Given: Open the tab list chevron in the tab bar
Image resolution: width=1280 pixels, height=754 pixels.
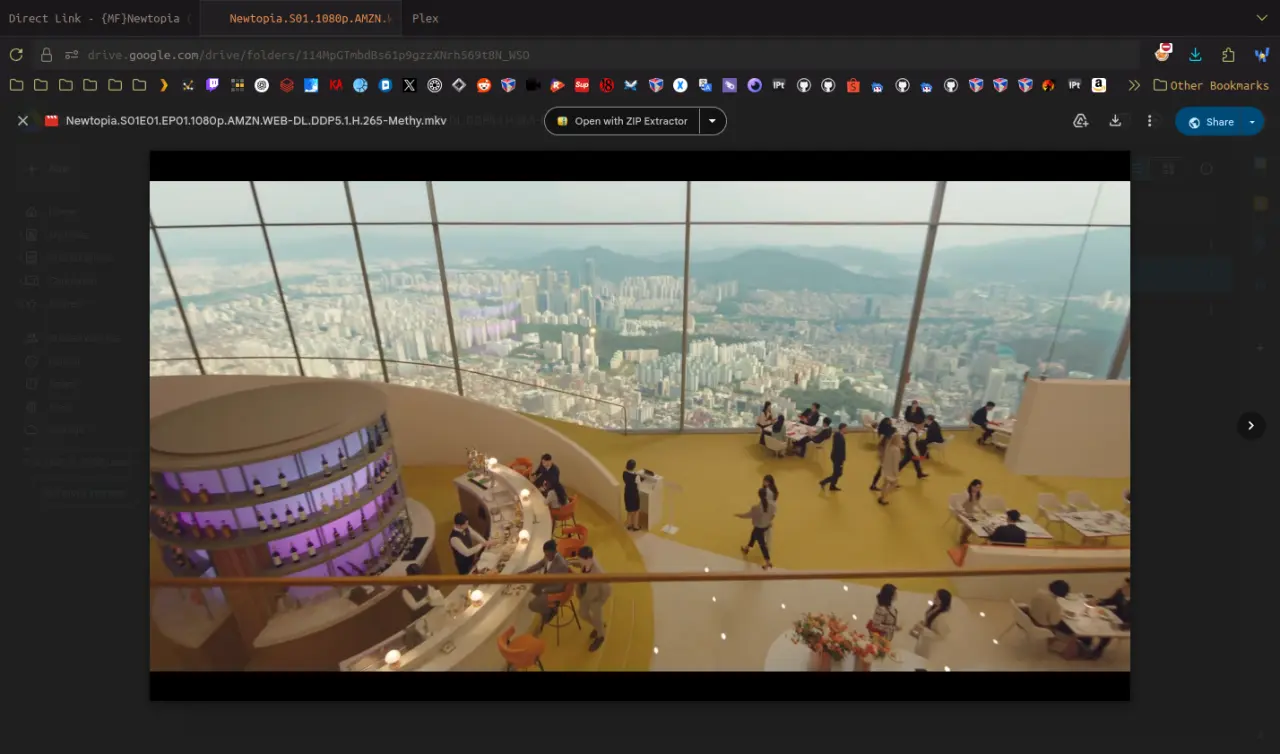Looking at the screenshot, I should [x=1262, y=18].
